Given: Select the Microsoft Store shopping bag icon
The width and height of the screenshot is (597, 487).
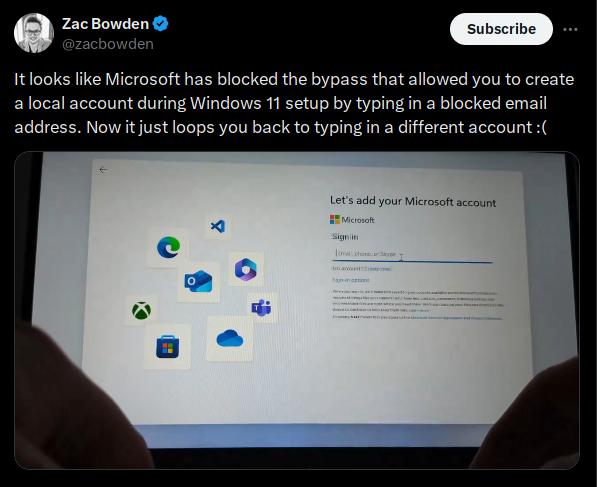Looking at the screenshot, I should tap(168, 346).
